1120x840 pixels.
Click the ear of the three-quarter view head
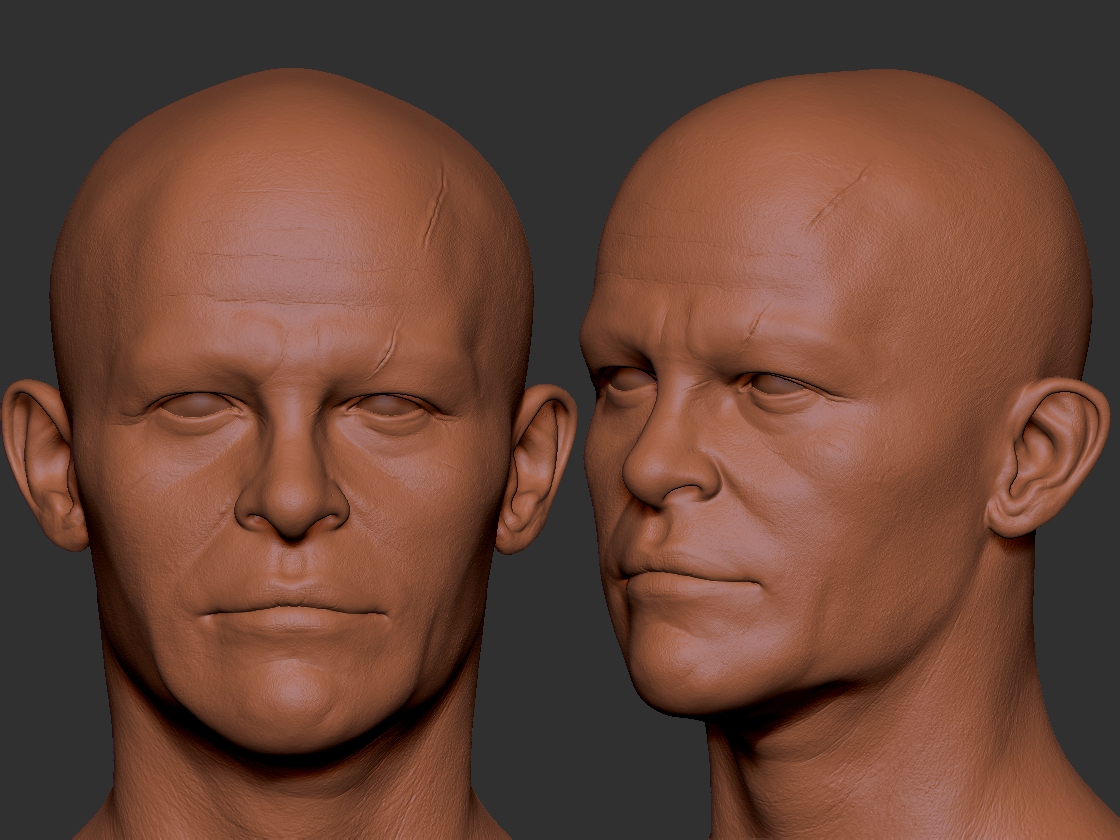coord(1043,459)
